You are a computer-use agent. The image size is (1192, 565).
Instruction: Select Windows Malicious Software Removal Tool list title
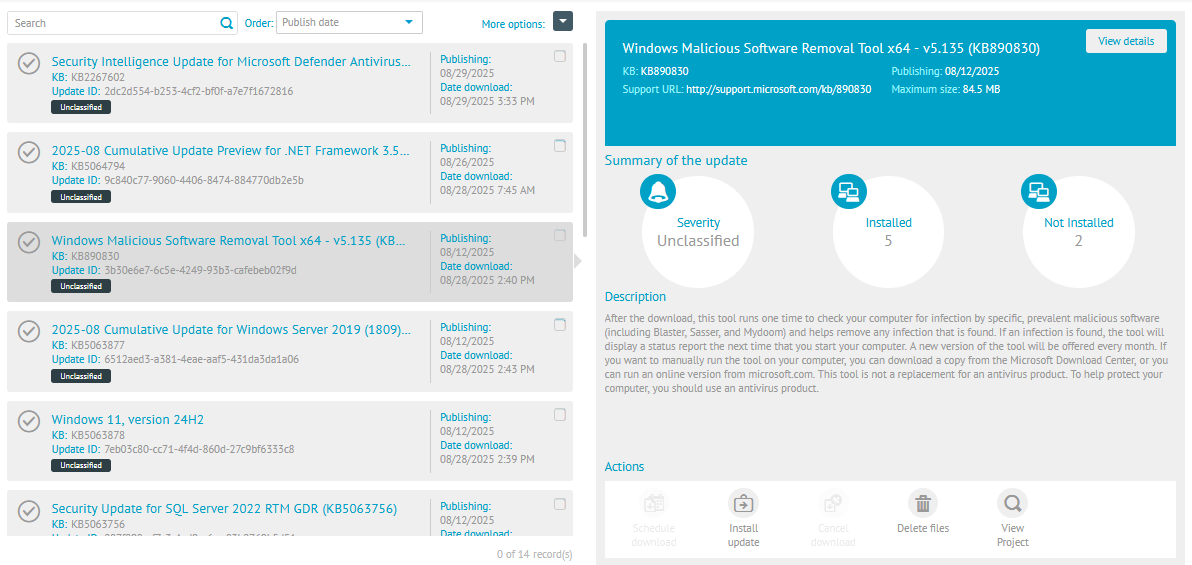click(x=229, y=240)
